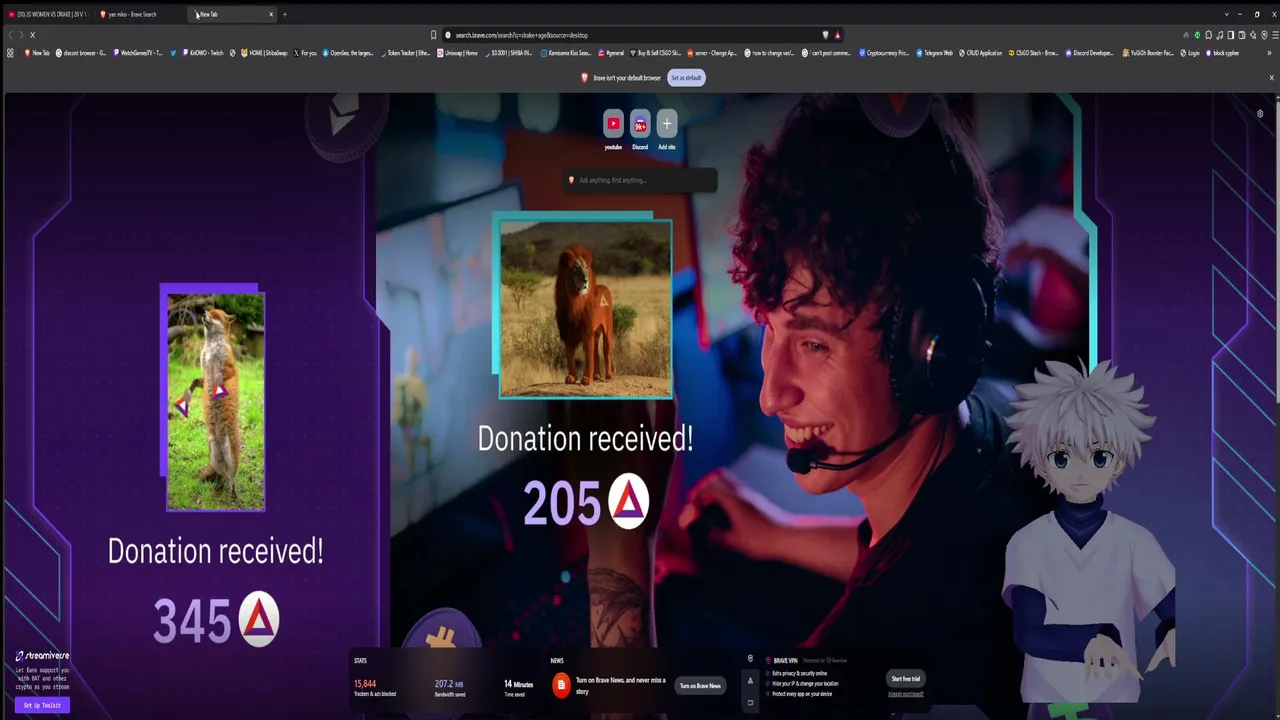Open the YuGiOh Booster Pack bookmark
1280x720 pixels.
pyautogui.click(x=1148, y=53)
